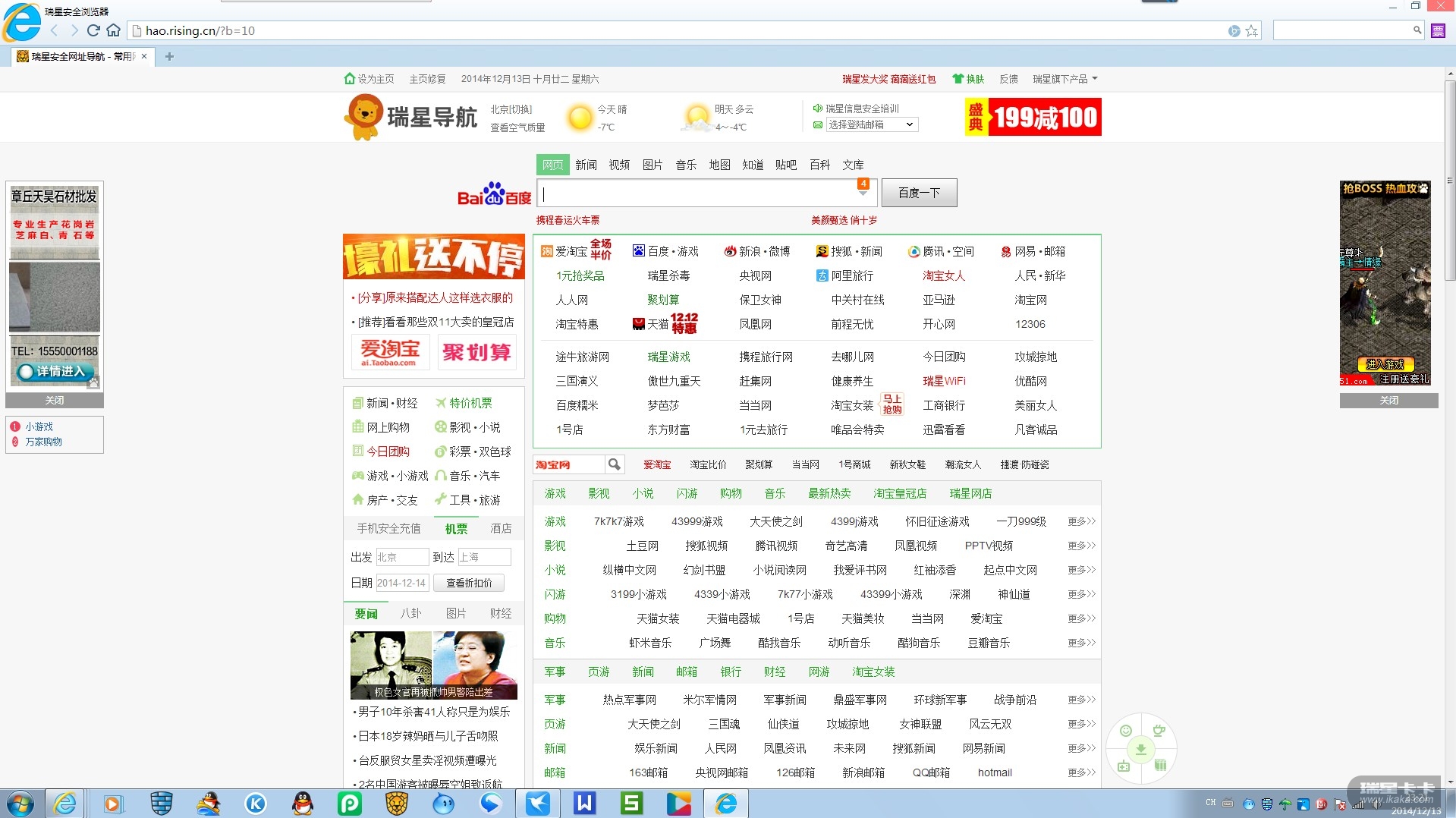
Task: Open the blue W app in taskbar
Action: point(584,803)
